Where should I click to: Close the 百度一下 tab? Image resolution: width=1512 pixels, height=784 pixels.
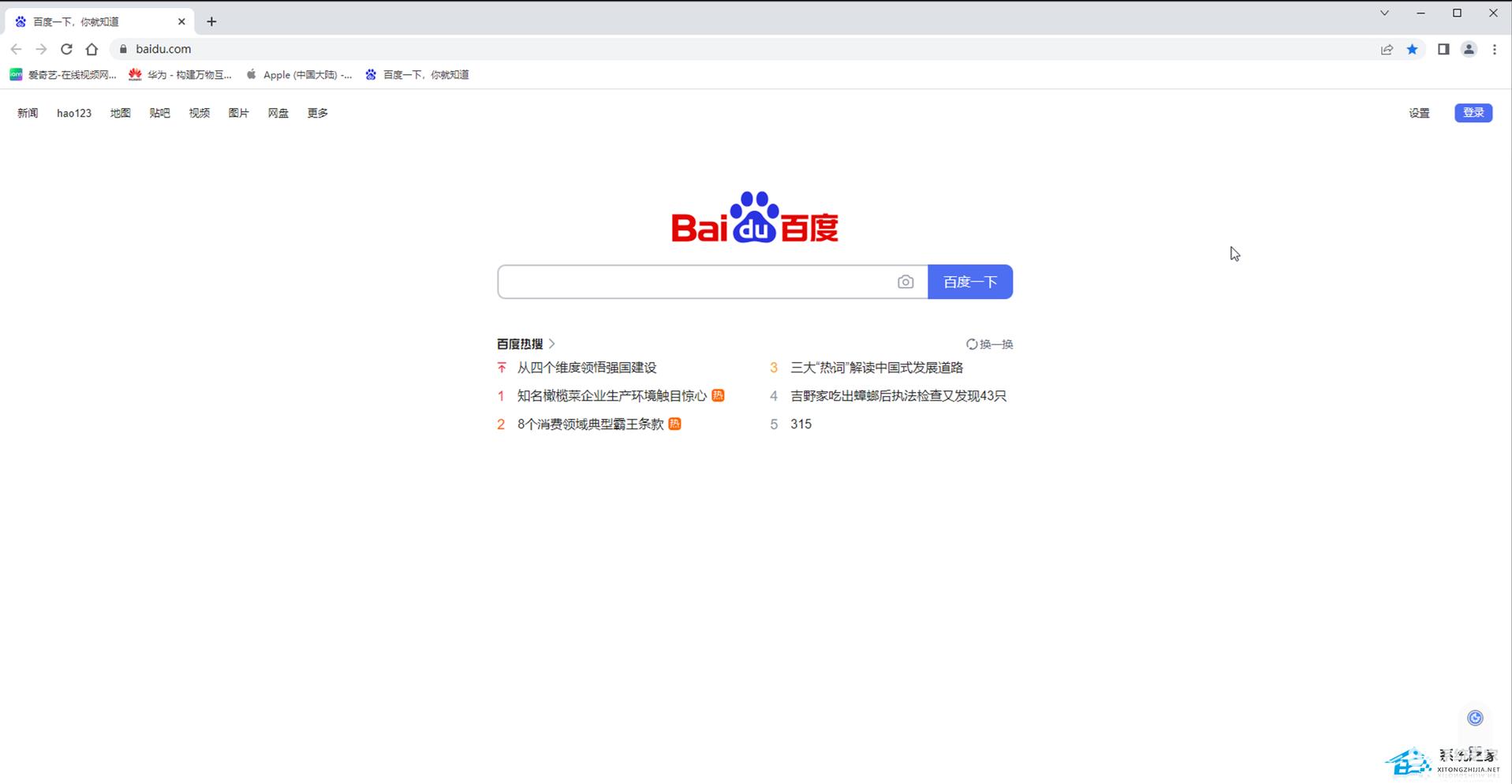click(x=181, y=21)
